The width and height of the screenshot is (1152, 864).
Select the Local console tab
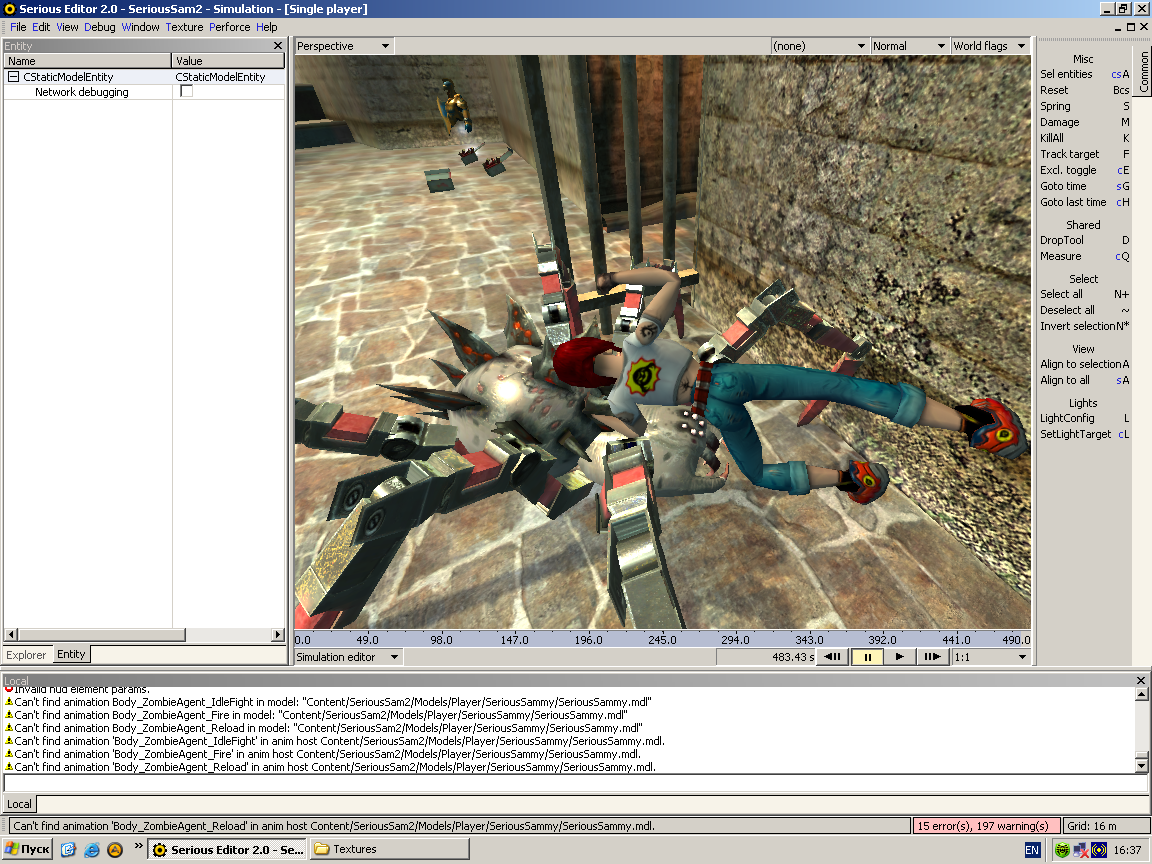click(x=19, y=804)
